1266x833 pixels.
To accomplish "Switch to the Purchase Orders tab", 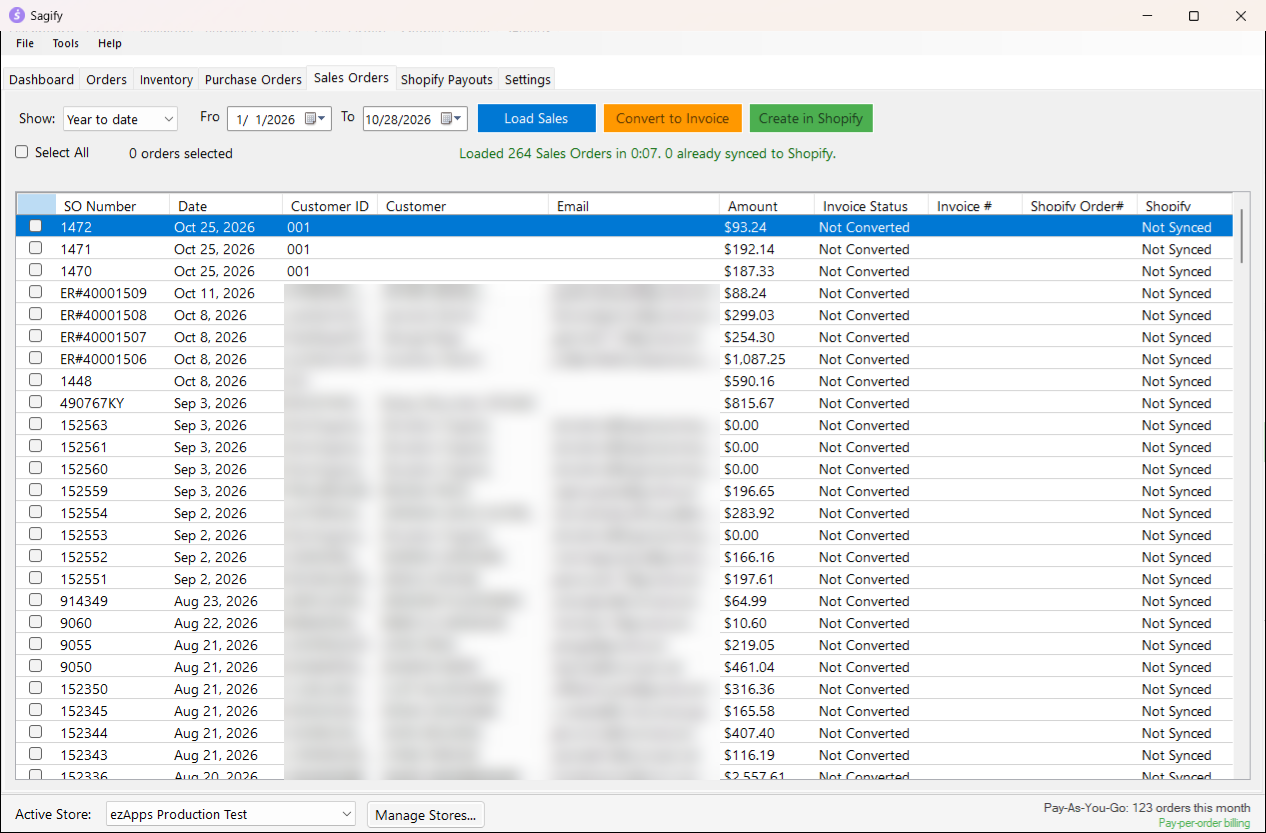I will click(253, 79).
